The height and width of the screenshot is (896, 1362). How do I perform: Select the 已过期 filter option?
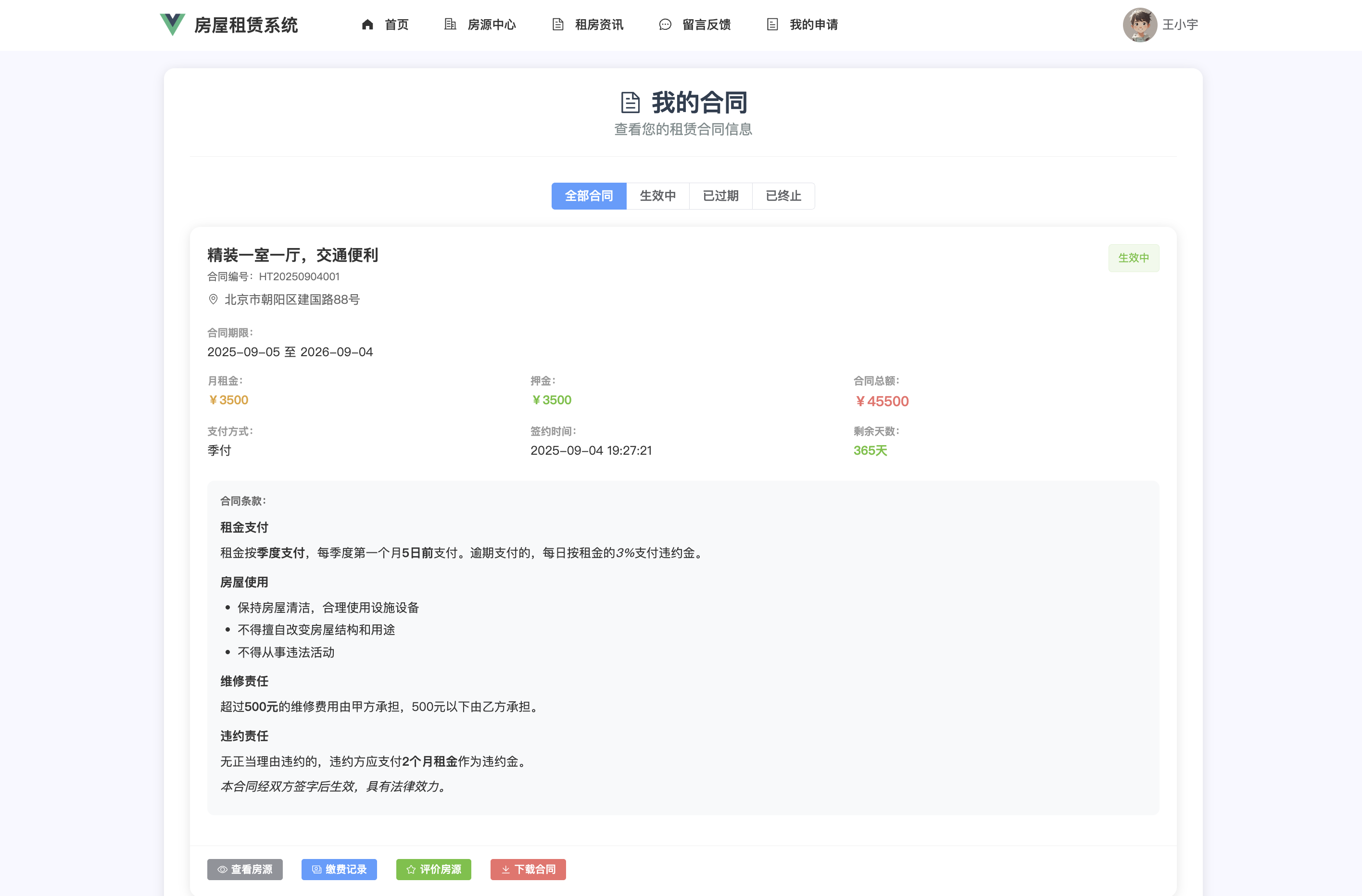720,196
